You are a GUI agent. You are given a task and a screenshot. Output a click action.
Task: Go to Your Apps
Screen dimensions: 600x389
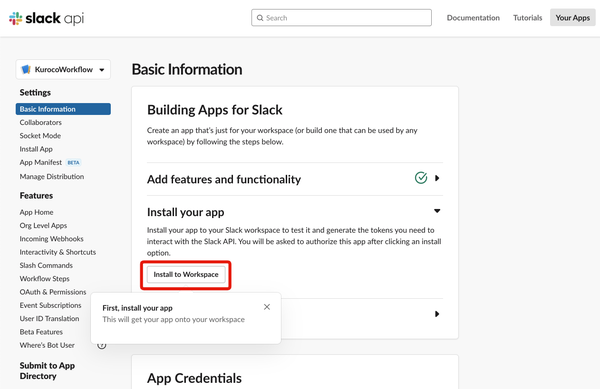(572, 18)
